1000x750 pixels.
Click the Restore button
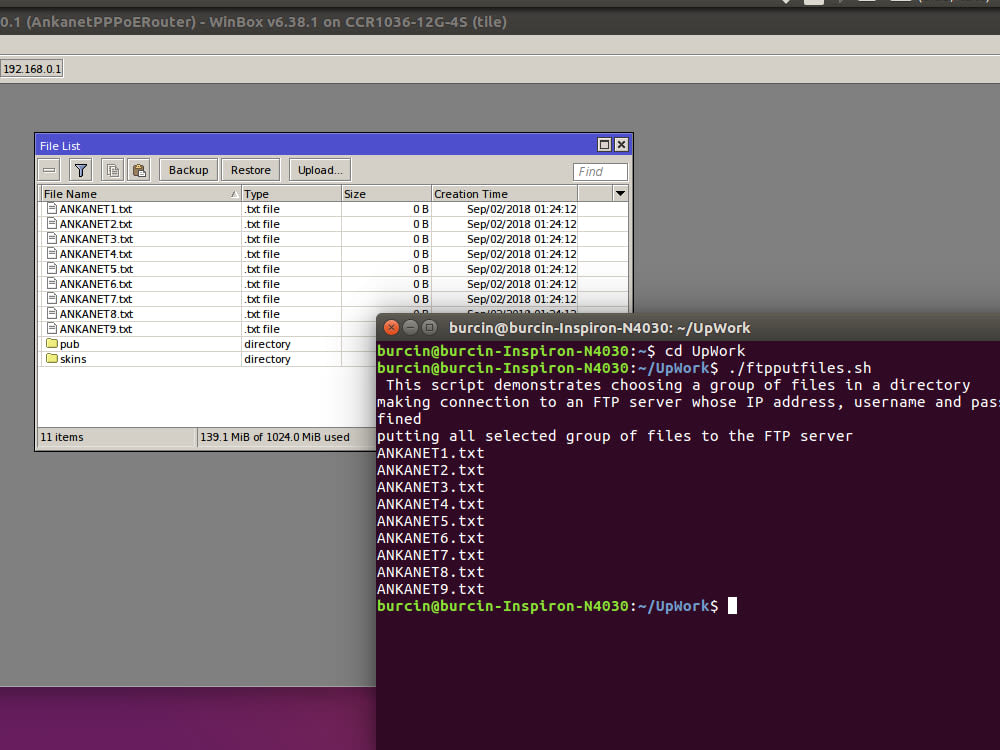click(251, 170)
